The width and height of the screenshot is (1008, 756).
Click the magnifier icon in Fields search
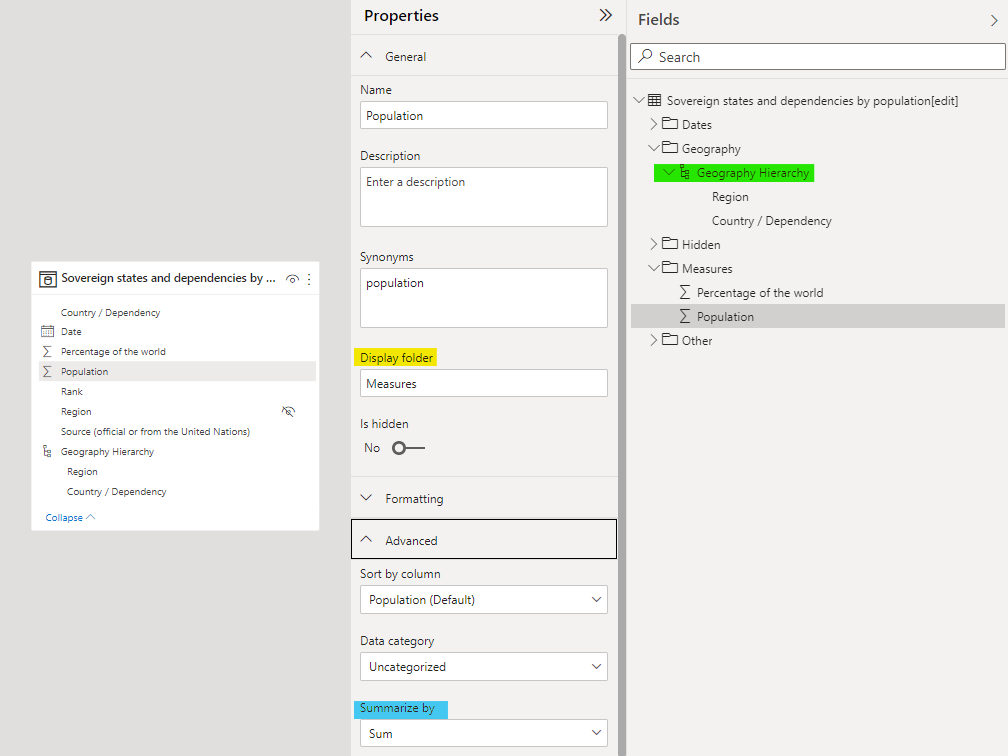pos(646,57)
